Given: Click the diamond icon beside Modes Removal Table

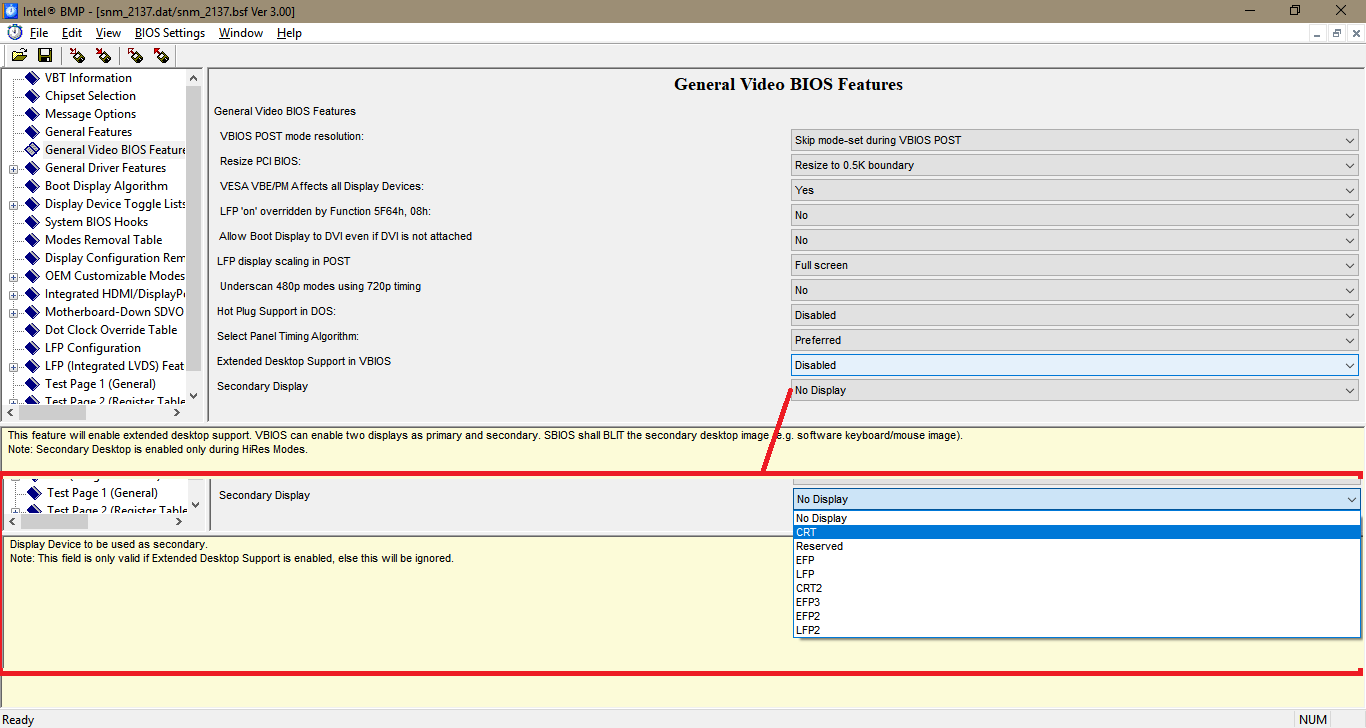Looking at the screenshot, I should (33, 240).
